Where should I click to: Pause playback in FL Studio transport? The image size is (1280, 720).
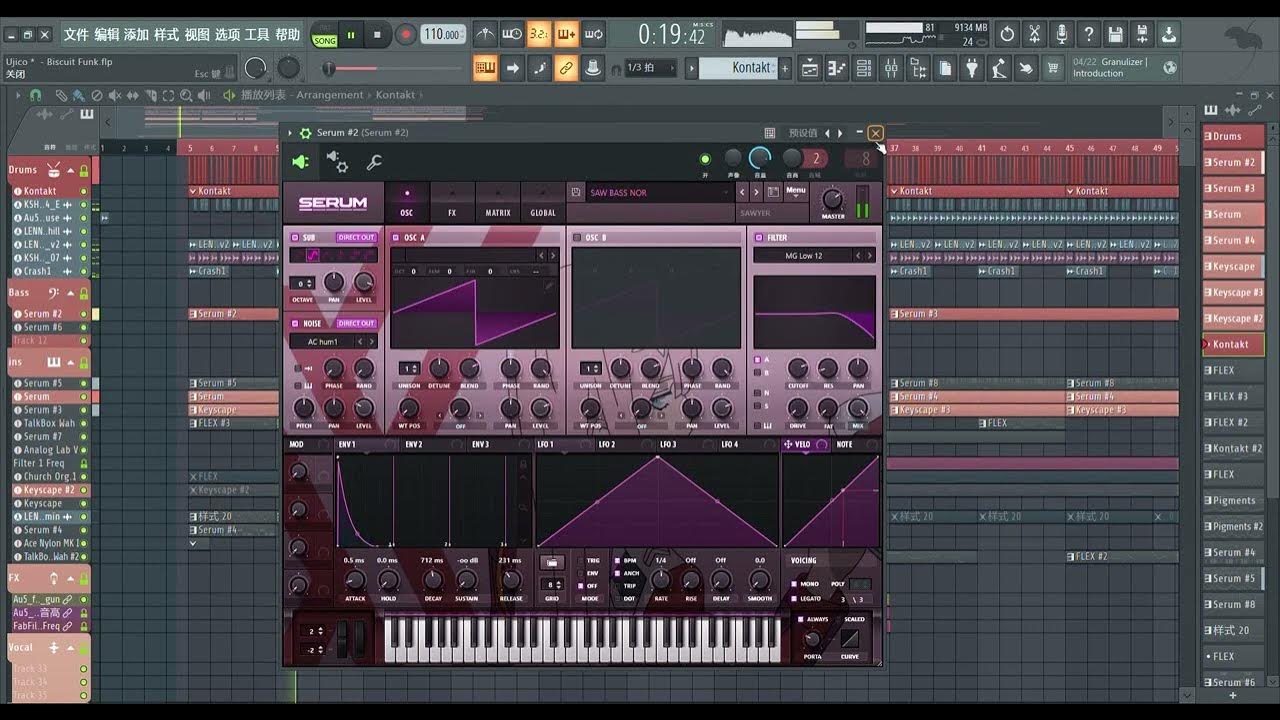pos(351,35)
